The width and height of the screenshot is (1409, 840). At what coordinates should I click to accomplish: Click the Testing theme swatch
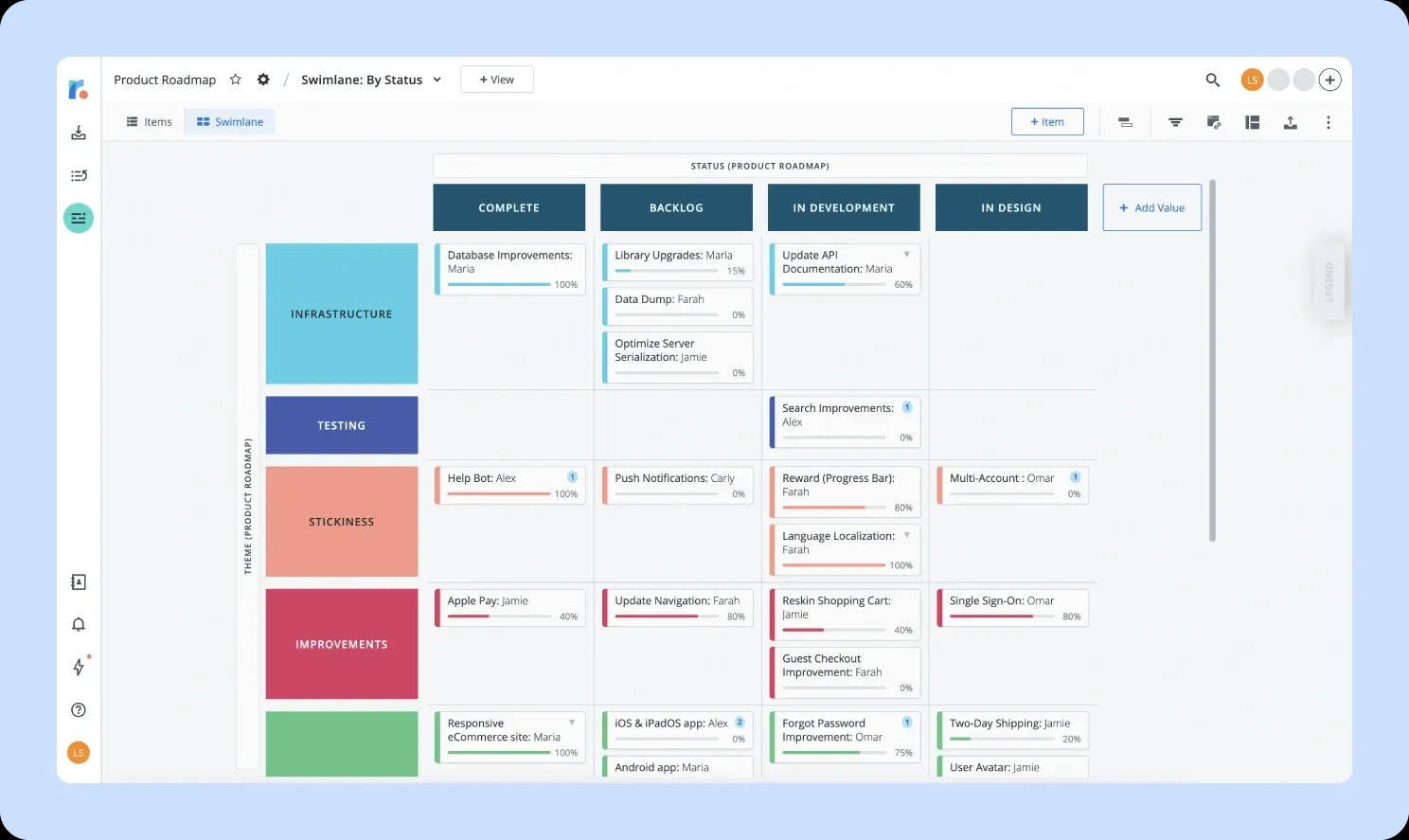[x=342, y=425]
